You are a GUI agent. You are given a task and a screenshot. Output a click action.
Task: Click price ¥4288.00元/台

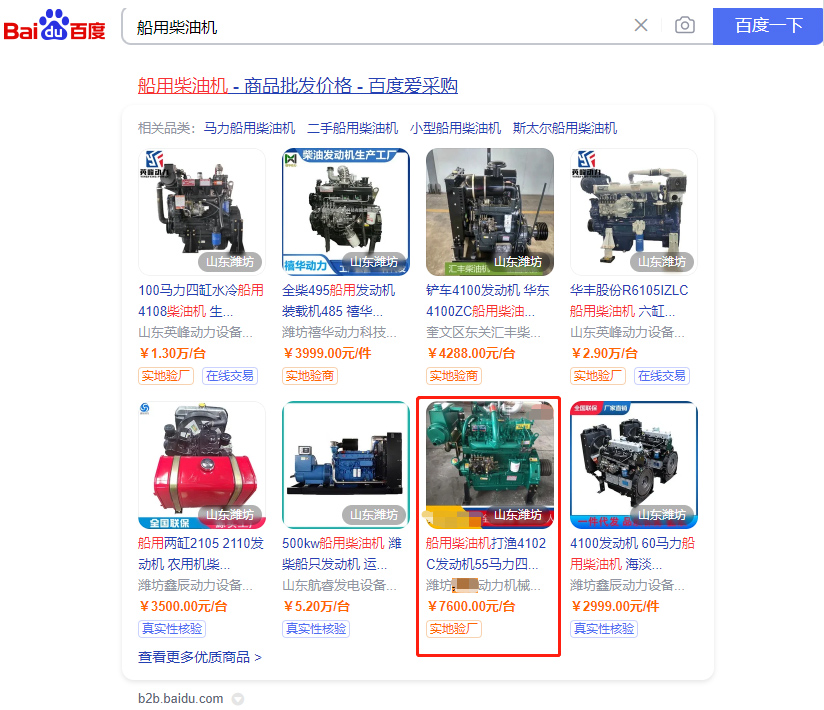coord(471,353)
